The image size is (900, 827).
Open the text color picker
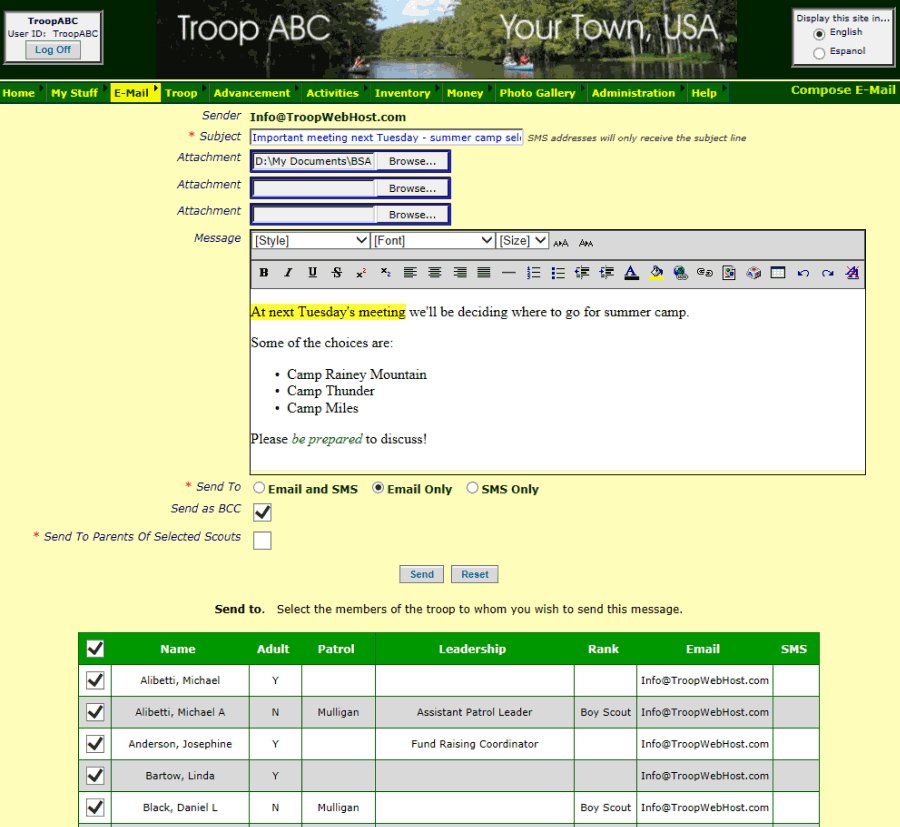click(631, 273)
